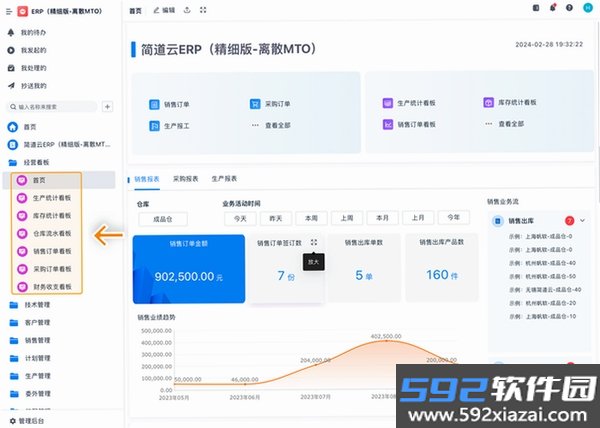Select the 本月 time filter
The width and height of the screenshot is (600, 428).
point(383,218)
